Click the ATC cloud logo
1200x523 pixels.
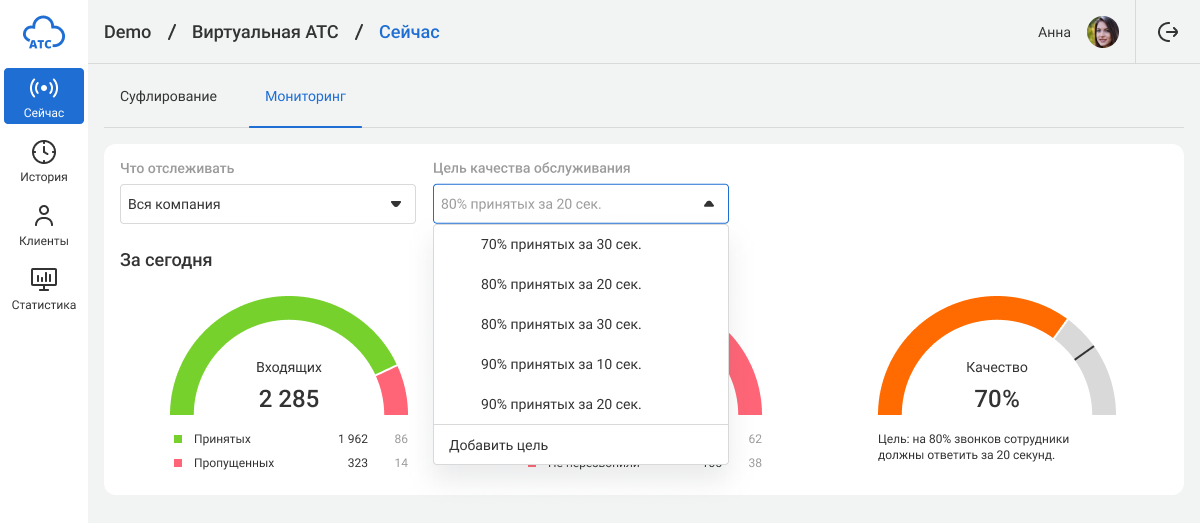point(44,32)
